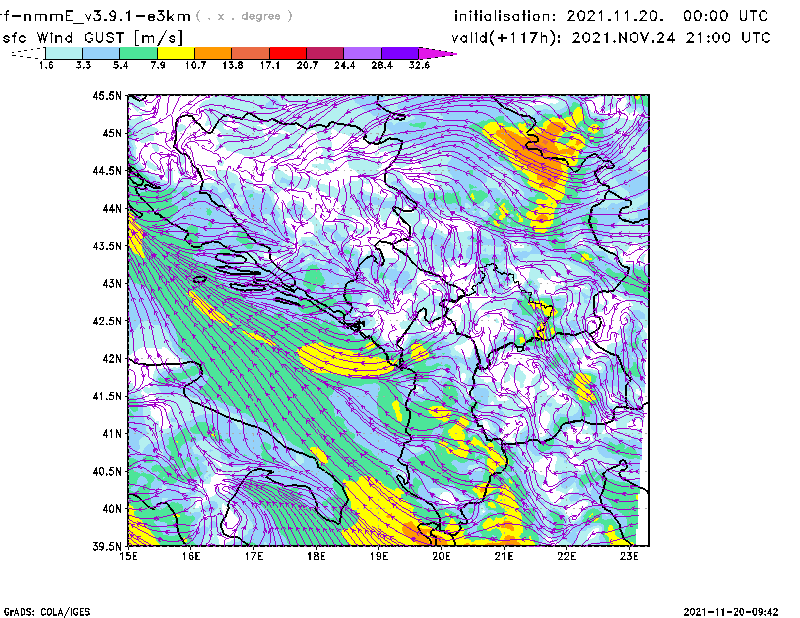Click the '00:00 UTC' initialisation time
The width and height of the screenshot is (800, 618).
coord(726,16)
